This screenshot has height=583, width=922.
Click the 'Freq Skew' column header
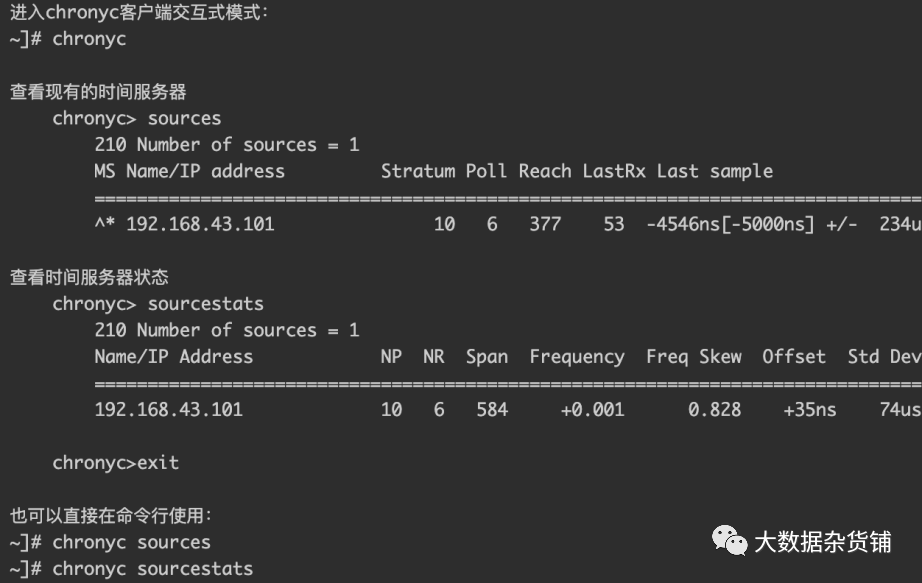(693, 357)
